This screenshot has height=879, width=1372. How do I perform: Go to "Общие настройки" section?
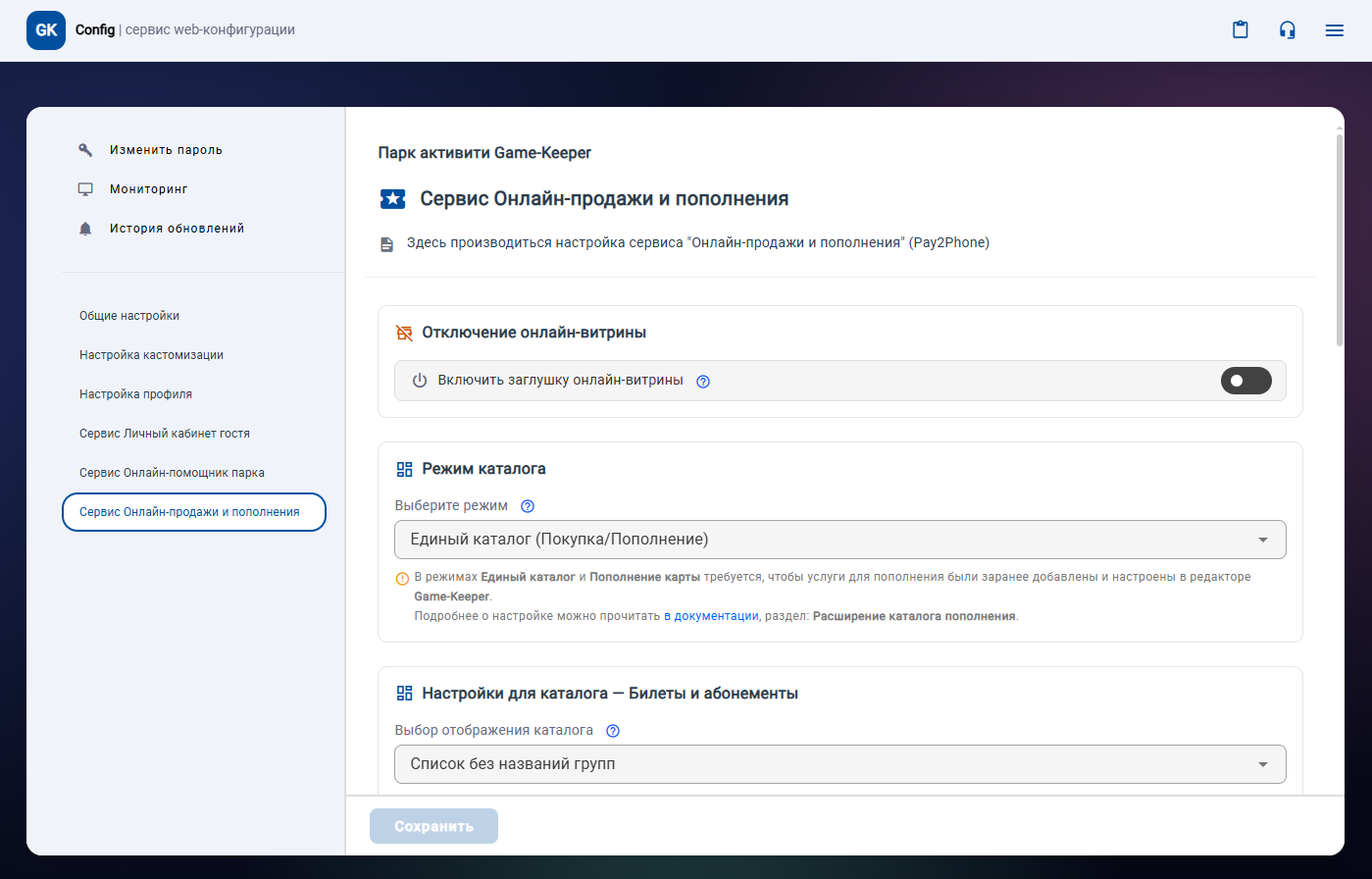[129, 316]
